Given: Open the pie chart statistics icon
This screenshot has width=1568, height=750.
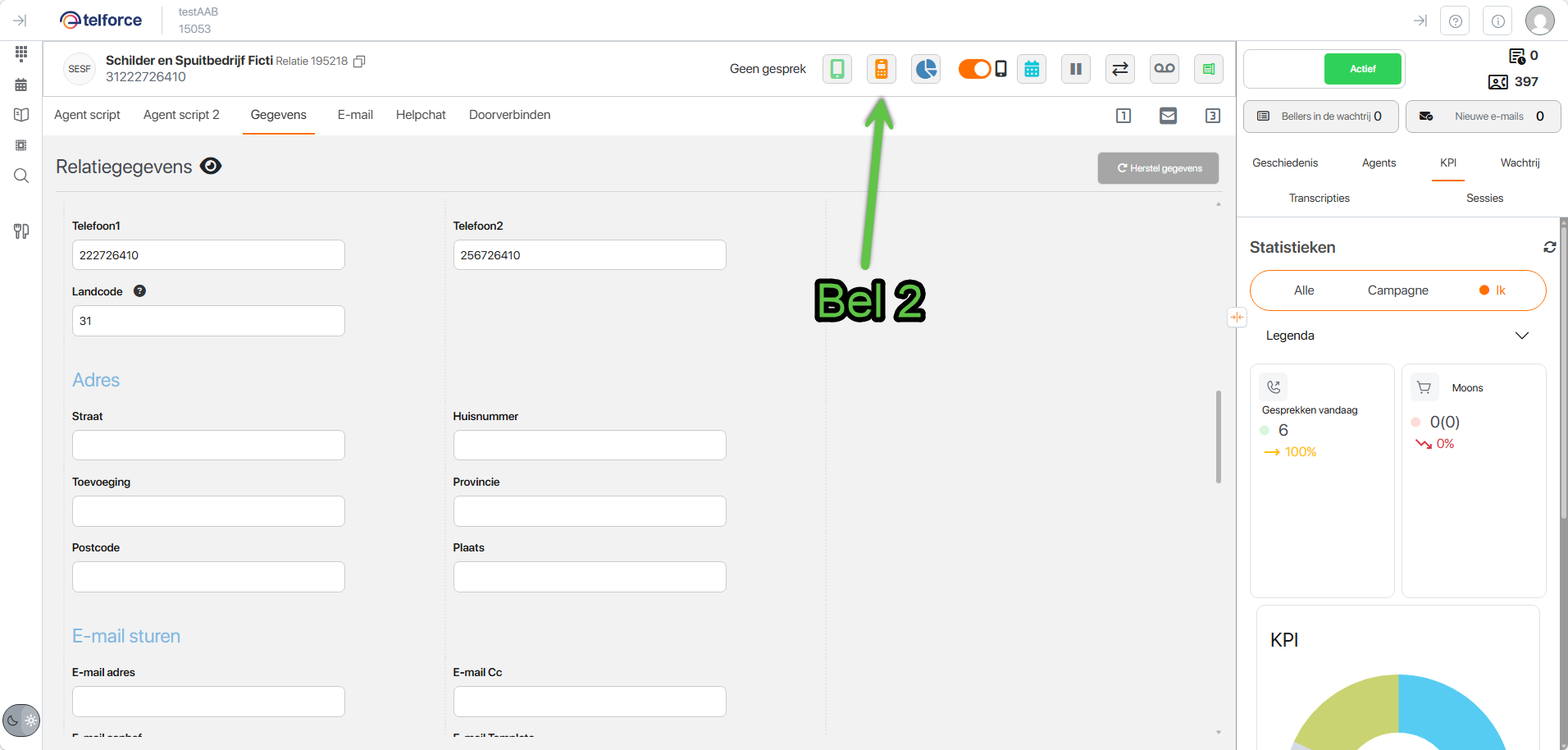Looking at the screenshot, I should tap(926, 69).
